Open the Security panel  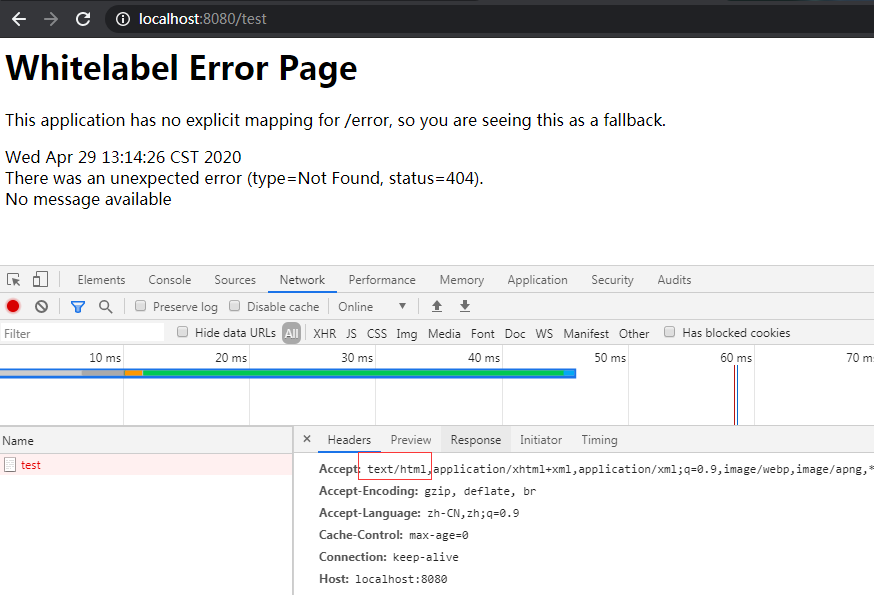point(612,279)
